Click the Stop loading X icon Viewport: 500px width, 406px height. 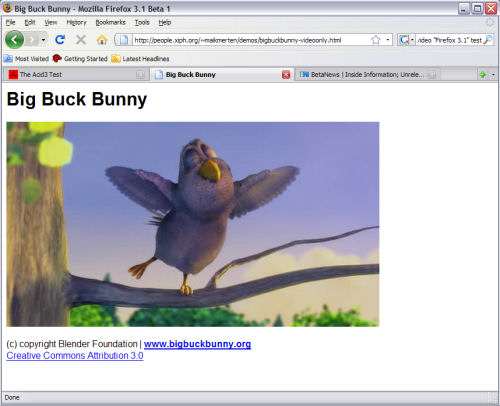pyautogui.click(x=81, y=40)
